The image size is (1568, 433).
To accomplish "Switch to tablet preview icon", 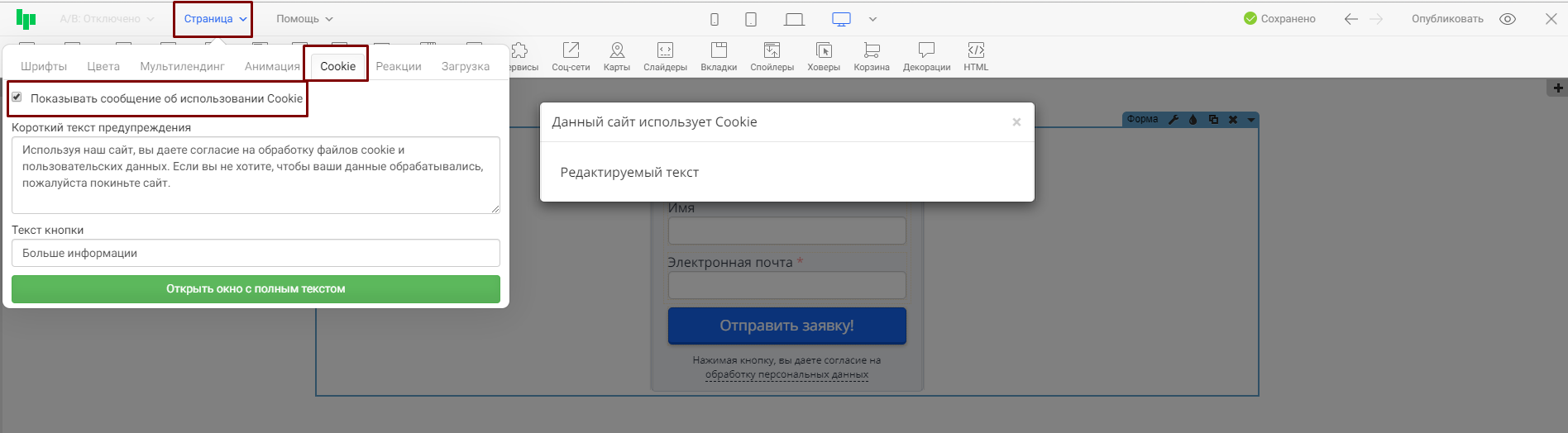I will pos(751,19).
